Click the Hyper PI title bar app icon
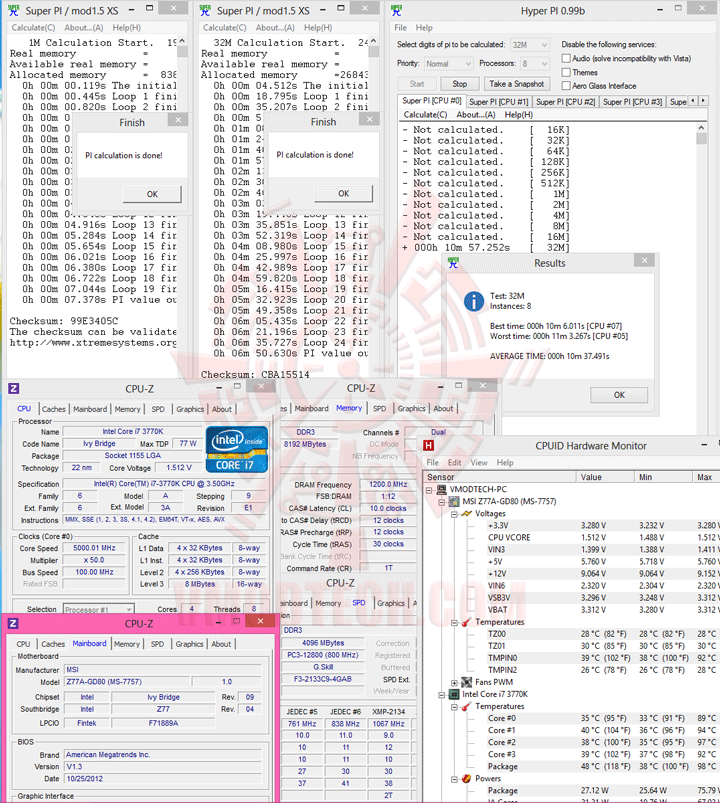The image size is (720, 803). click(x=396, y=10)
